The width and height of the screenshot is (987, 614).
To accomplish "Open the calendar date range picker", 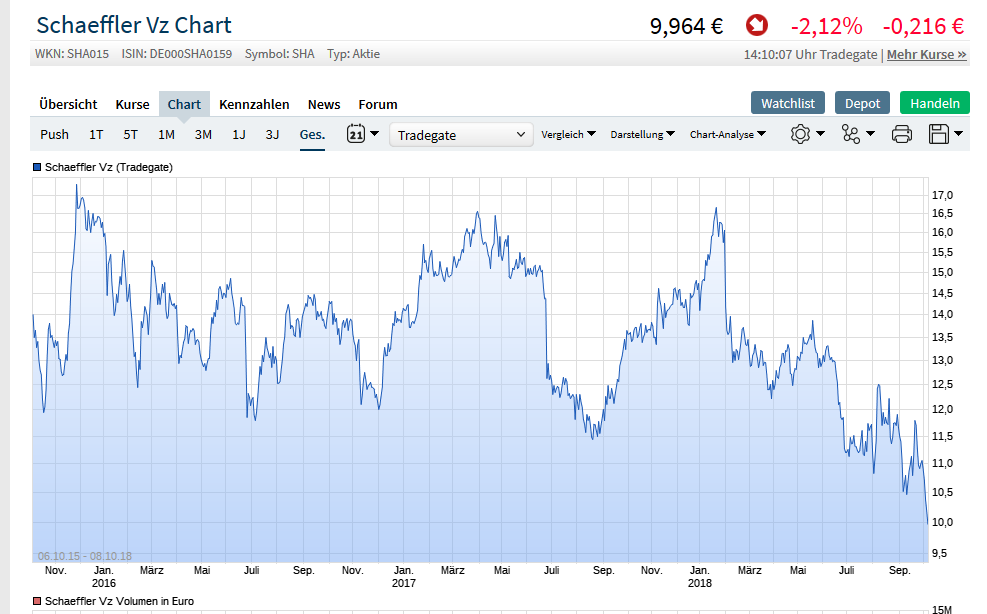I will coord(356,134).
